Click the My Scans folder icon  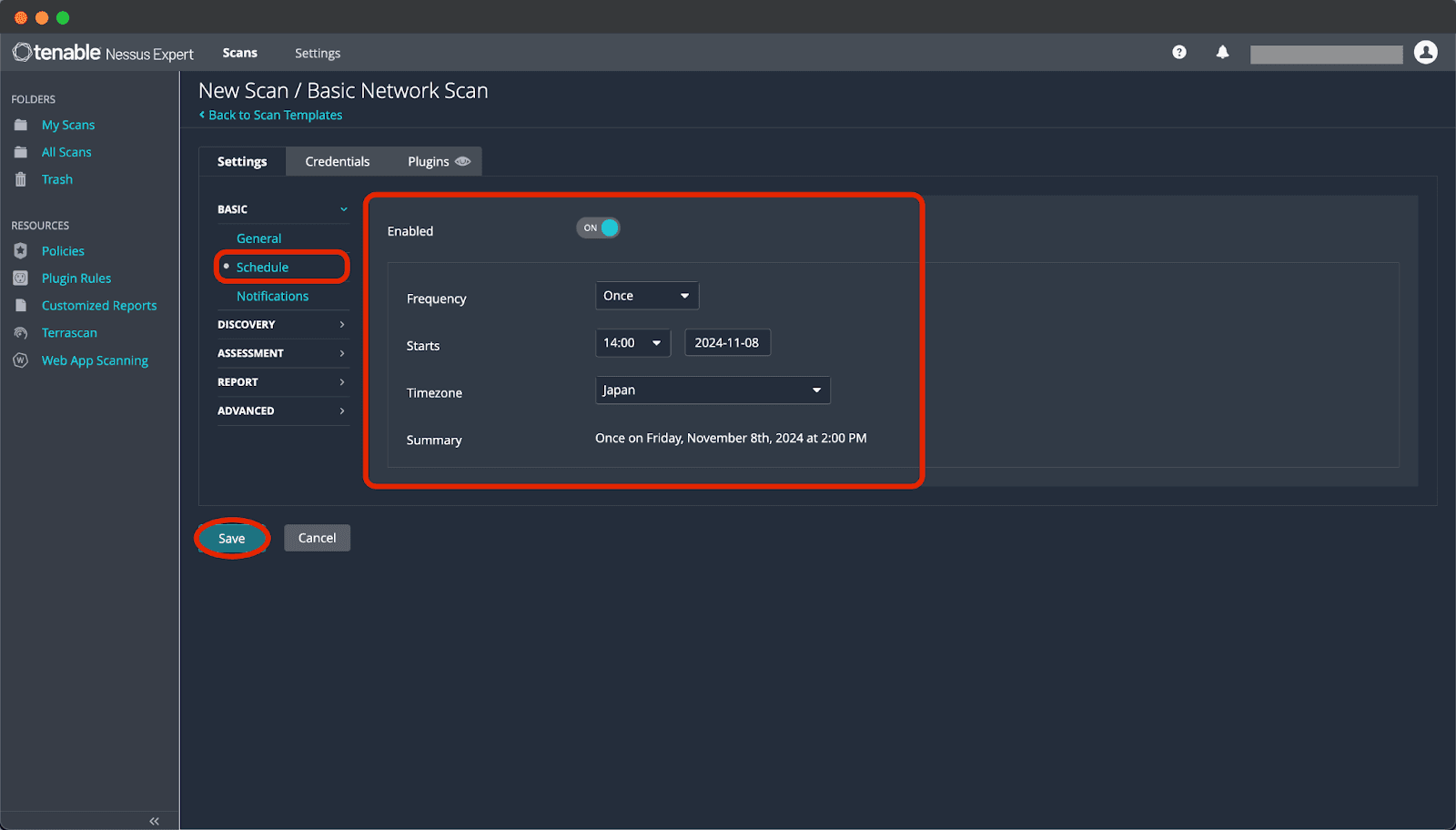21,125
